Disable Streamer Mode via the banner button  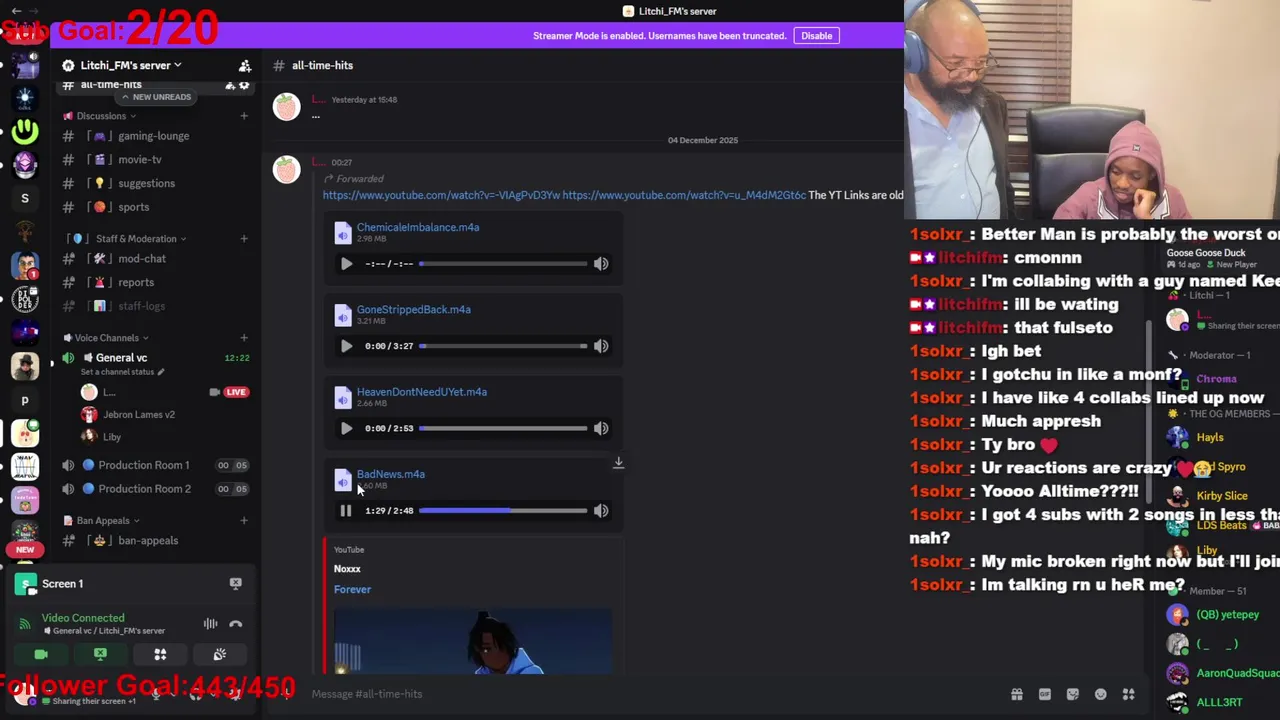point(816,36)
